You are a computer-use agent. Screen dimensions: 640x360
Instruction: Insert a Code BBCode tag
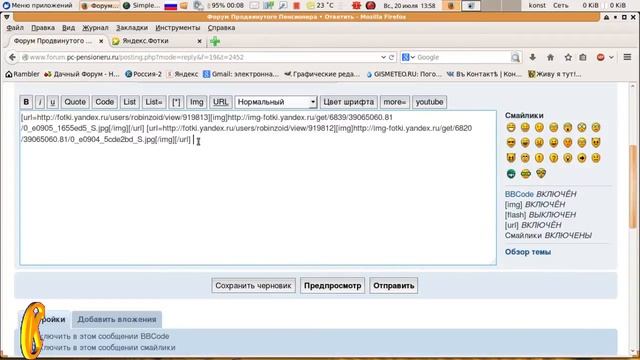click(x=104, y=102)
